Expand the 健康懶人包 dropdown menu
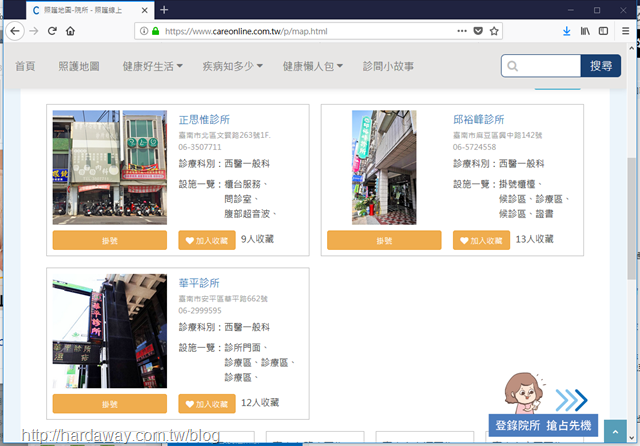The width and height of the screenshot is (640, 446). point(313,66)
